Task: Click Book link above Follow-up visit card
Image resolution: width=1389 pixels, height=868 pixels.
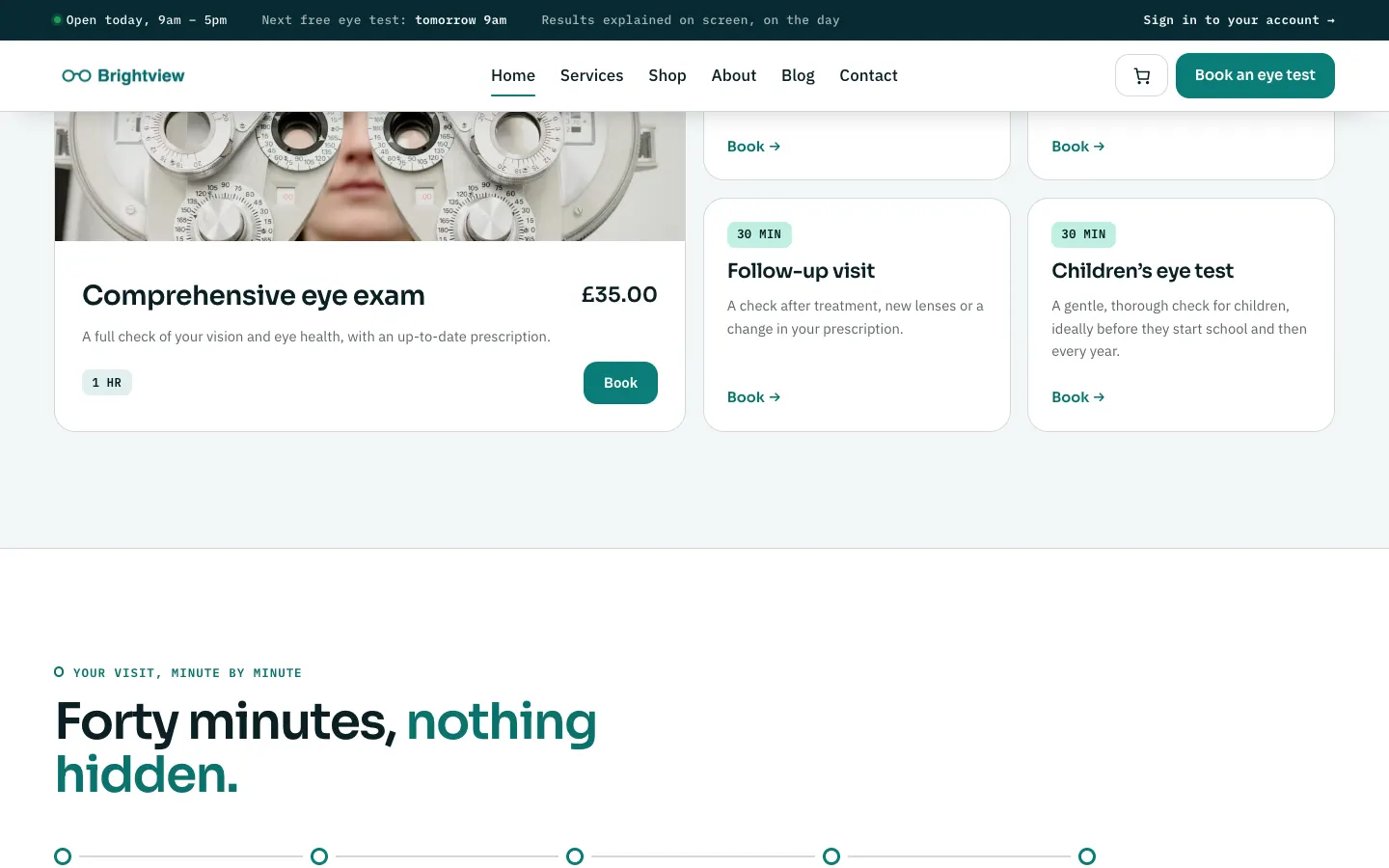Action: click(753, 147)
